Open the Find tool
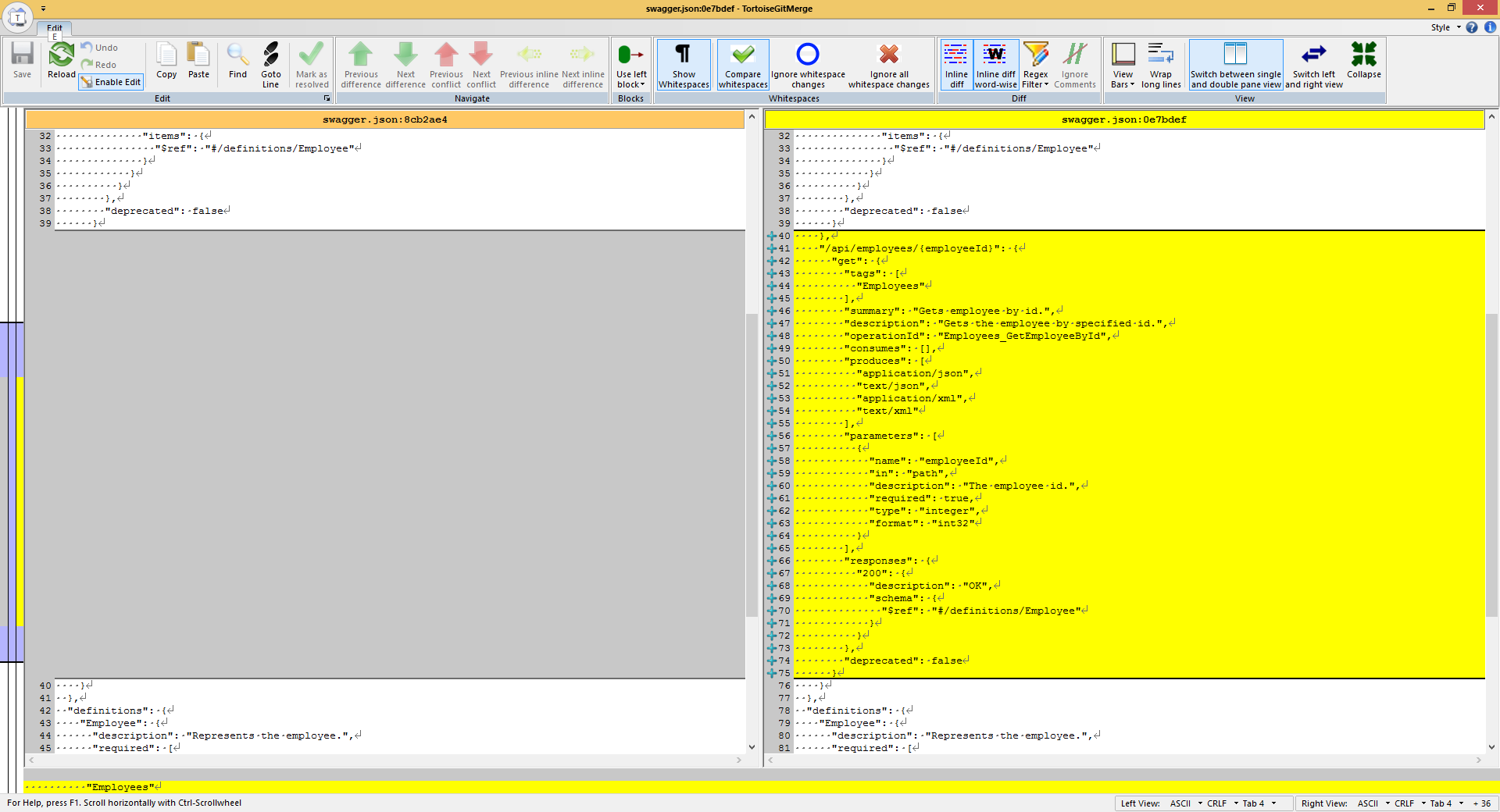 [237, 61]
